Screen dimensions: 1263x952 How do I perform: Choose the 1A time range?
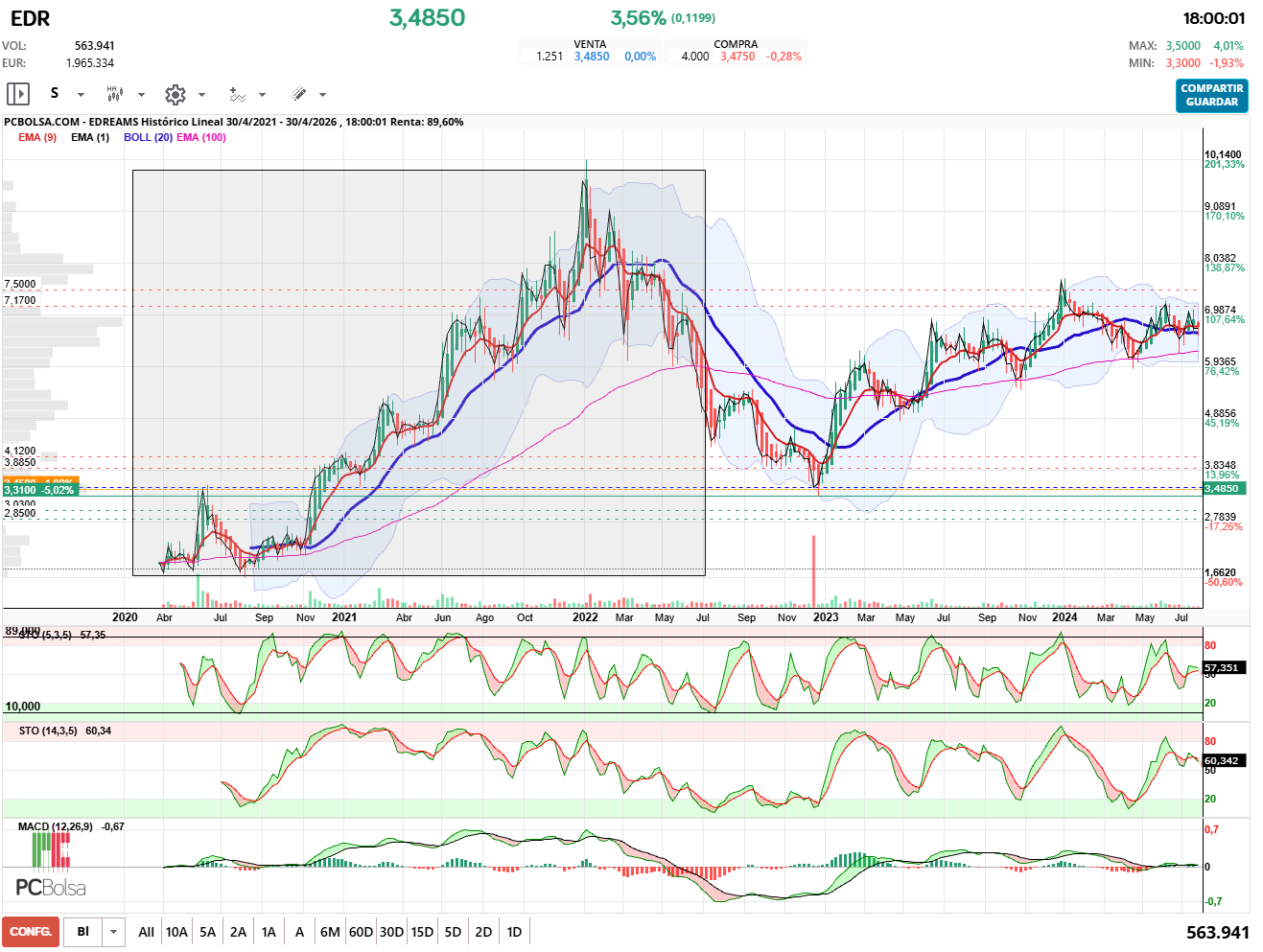[269, 932]
